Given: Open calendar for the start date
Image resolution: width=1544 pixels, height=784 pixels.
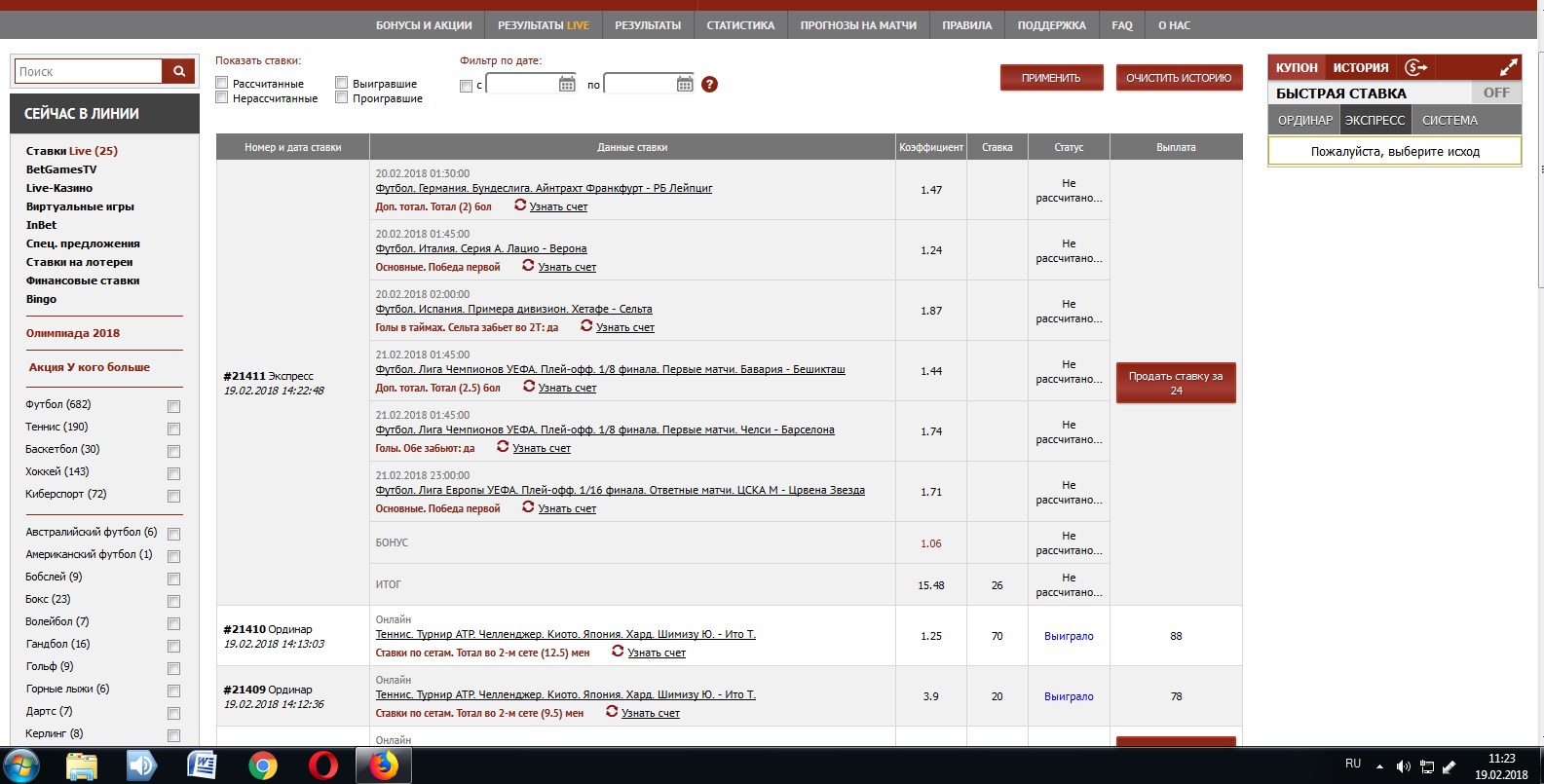Looking at the screenshot, I should 567,85.
